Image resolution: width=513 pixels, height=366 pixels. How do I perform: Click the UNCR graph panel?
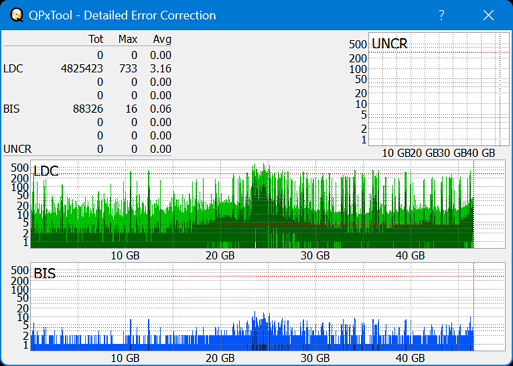(x=439, y=89)
